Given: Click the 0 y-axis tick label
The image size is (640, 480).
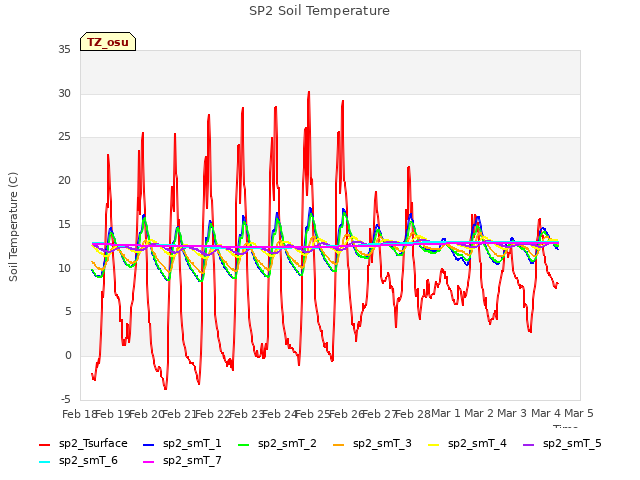Looking at the screenshot, I should click(68, 356).
